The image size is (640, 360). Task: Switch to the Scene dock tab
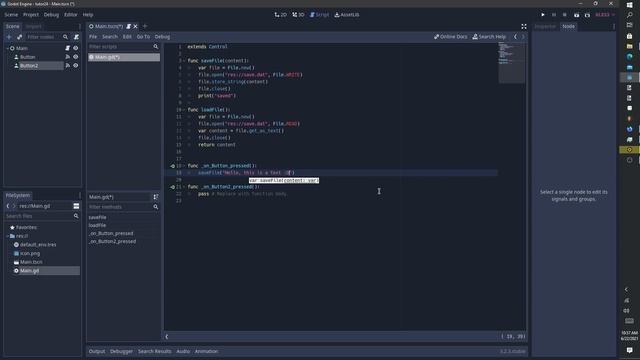click(12, 26)
